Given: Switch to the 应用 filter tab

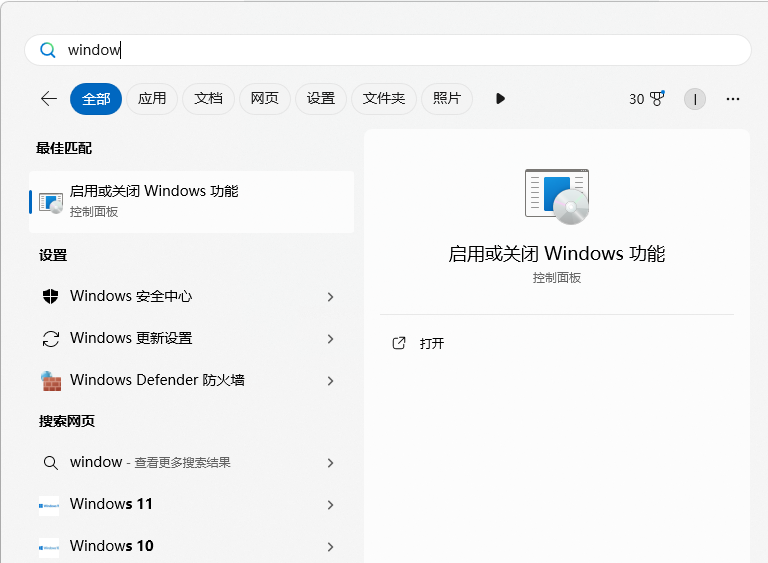Looking at the screenshot, I should coord(152,99).
